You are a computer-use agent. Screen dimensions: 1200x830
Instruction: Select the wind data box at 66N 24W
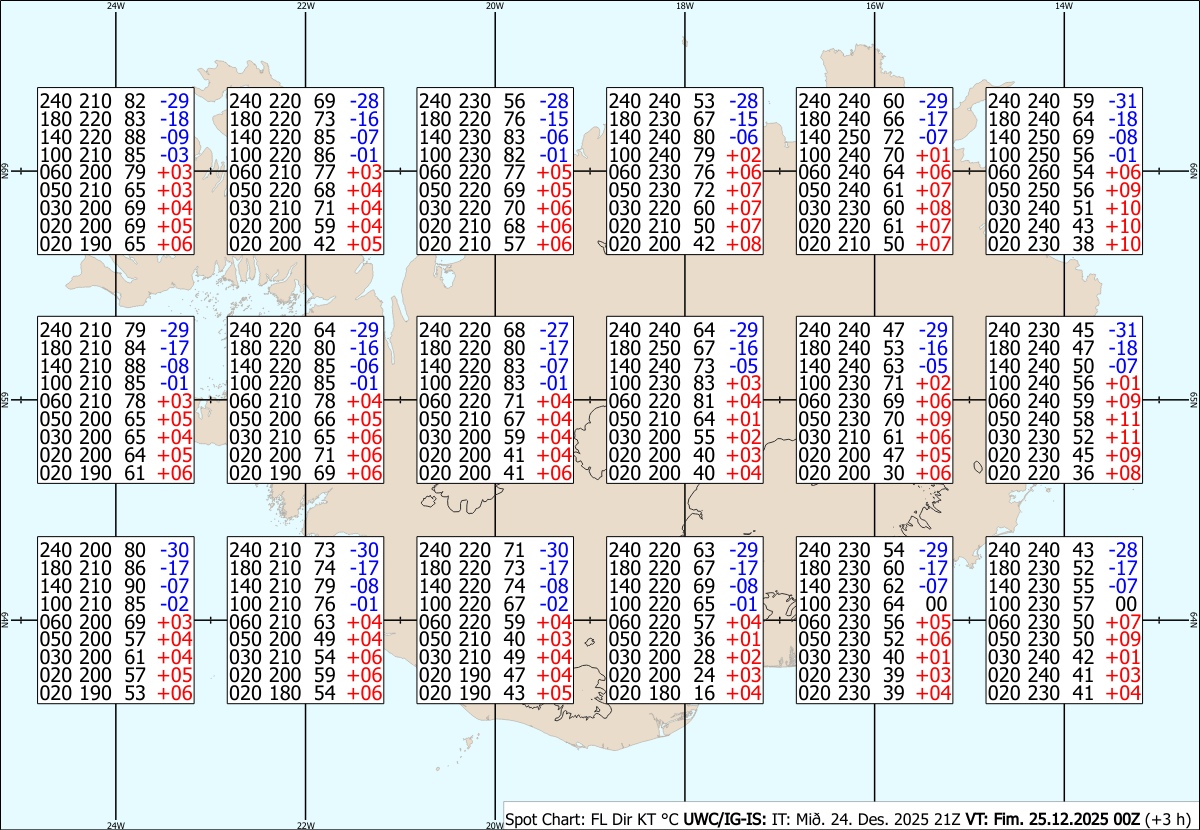116,172
